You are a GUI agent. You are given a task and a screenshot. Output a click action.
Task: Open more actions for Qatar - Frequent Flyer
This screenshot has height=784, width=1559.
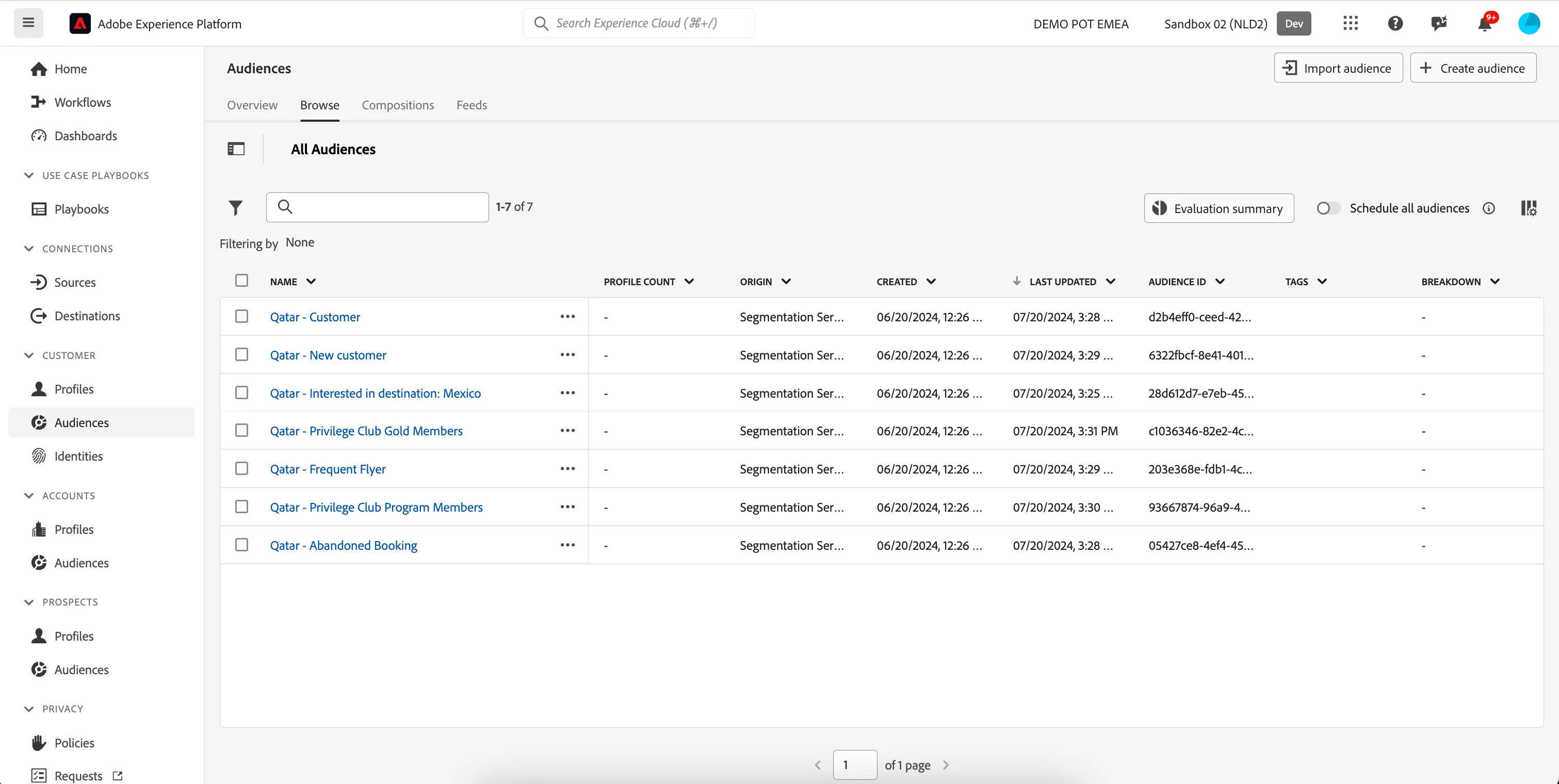(x=567, y=469)
